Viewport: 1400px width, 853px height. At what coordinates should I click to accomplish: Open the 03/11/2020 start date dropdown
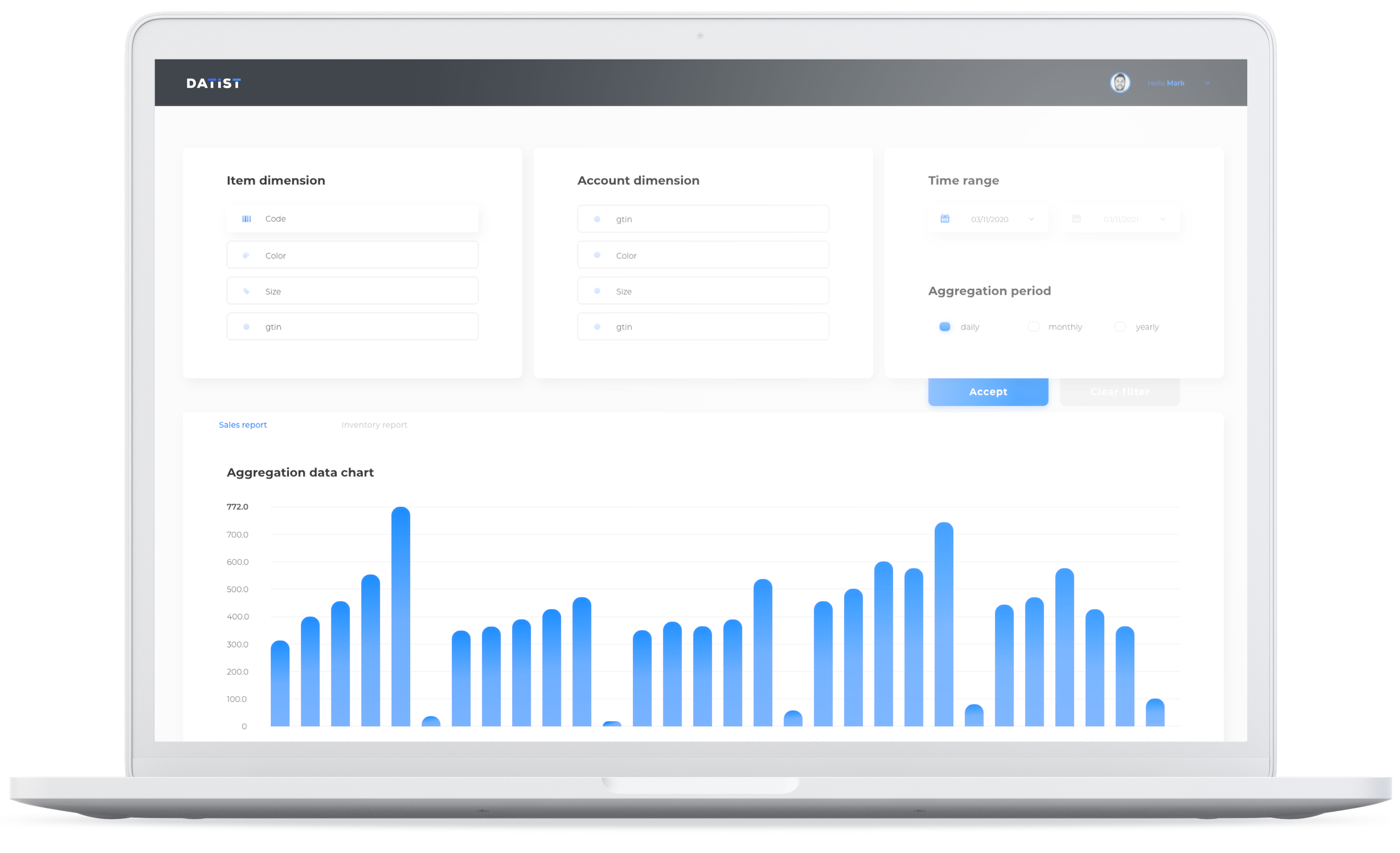point(1031,220)
